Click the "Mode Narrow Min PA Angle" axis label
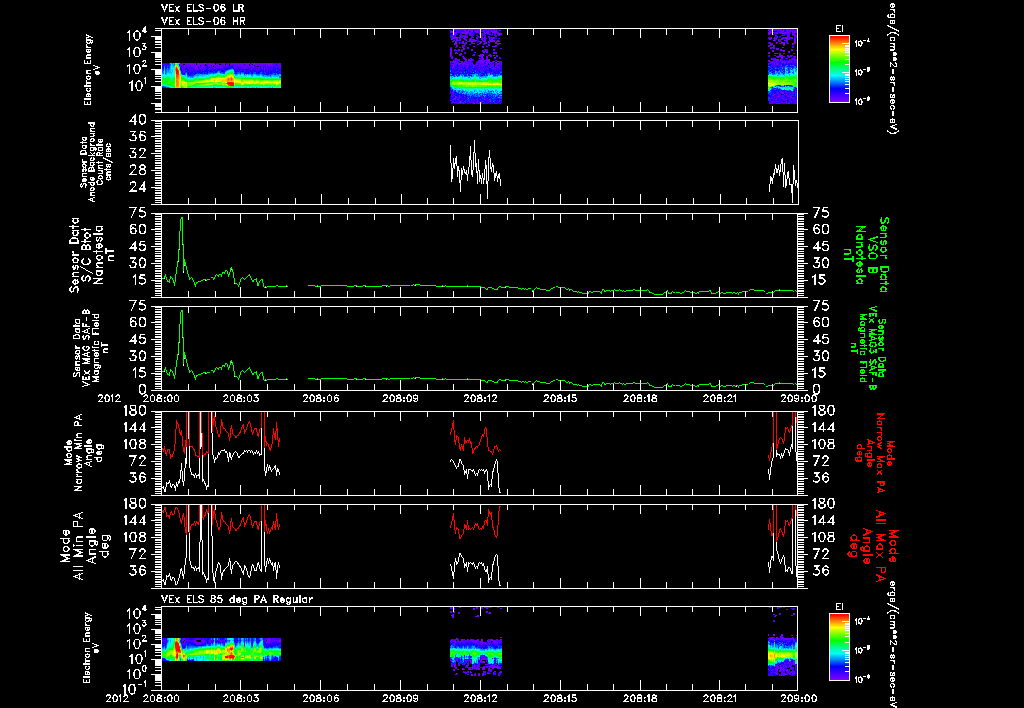 point(83,452)
